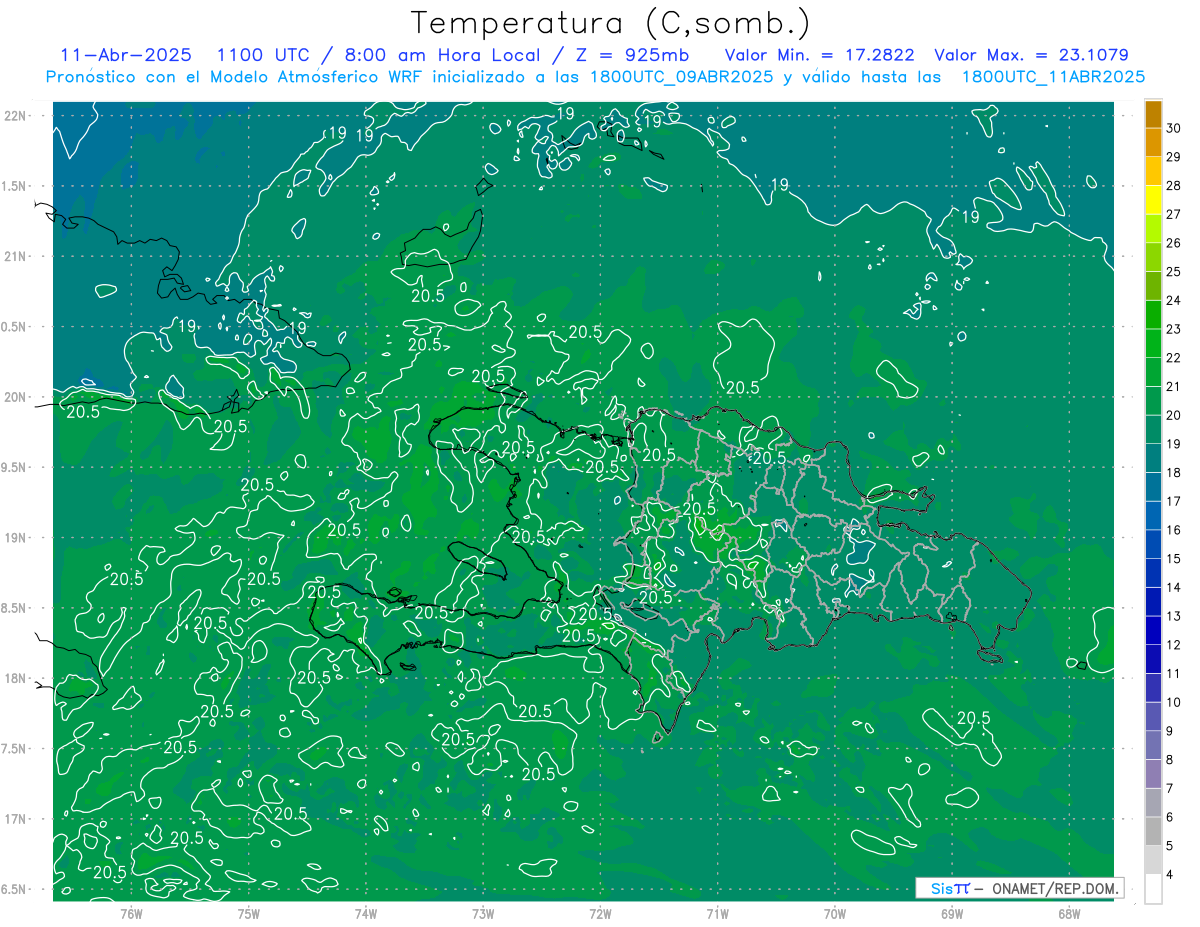
Task: Select the '7.5N' latitude tick label
Action: point(15,748)
